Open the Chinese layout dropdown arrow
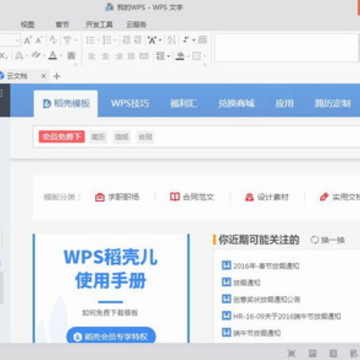Screen dimensions: 360x360 [160, 41]
